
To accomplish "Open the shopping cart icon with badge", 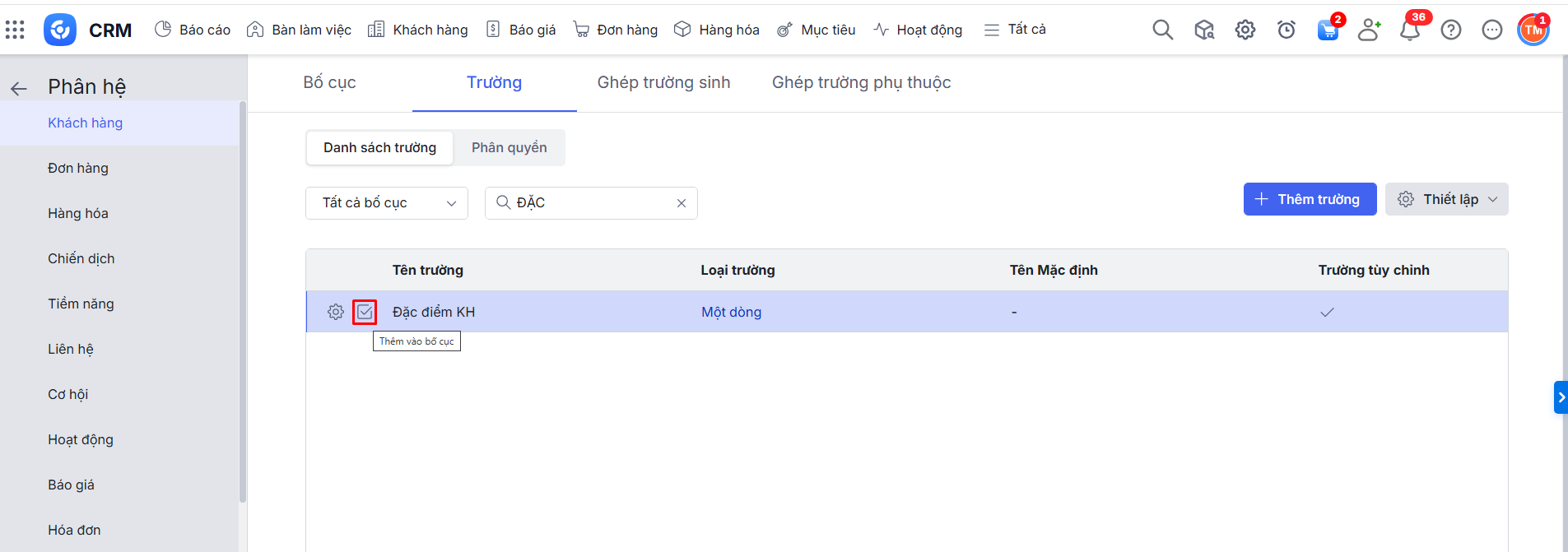I will (1327, 30).
